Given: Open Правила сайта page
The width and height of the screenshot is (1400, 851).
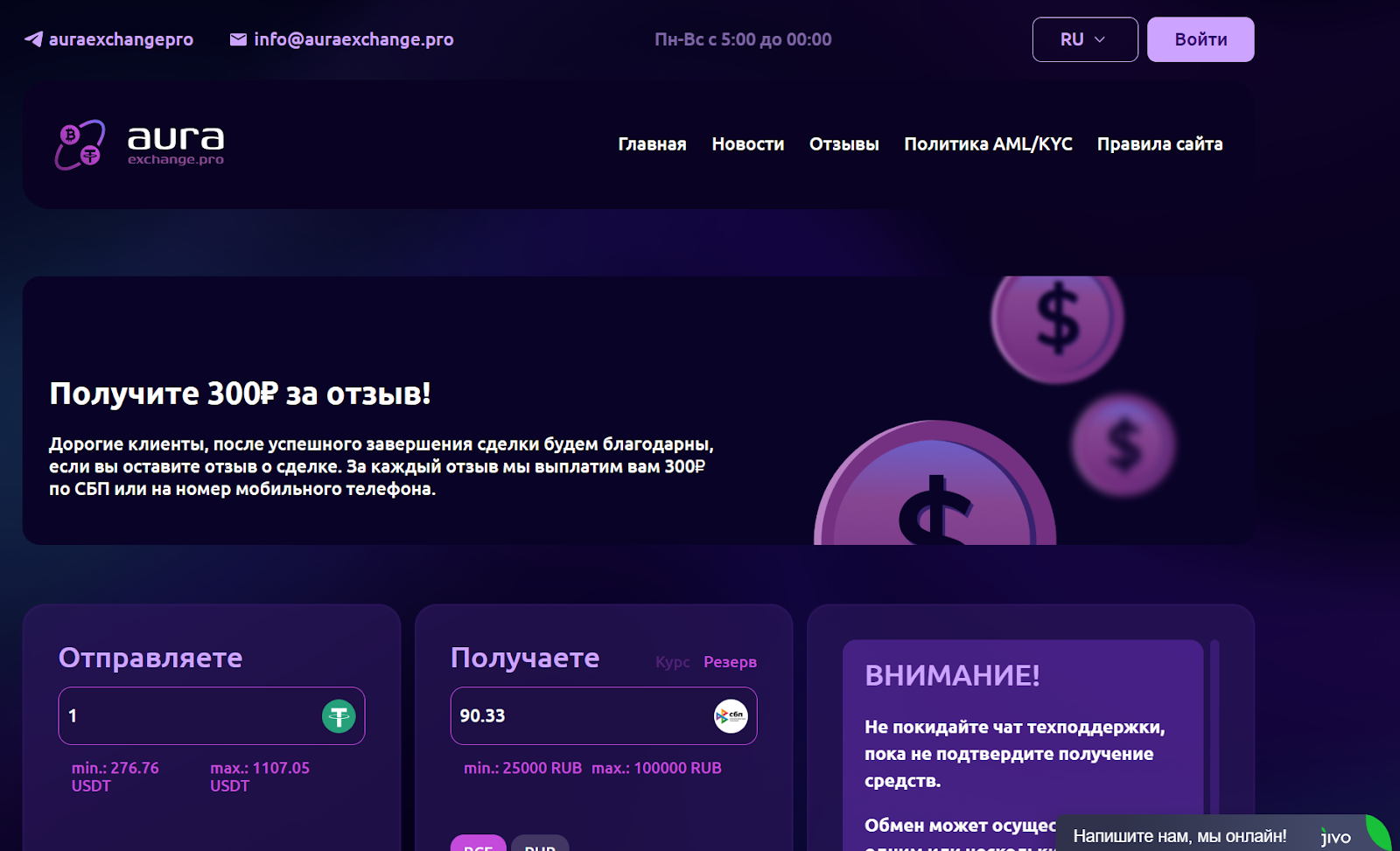Looking at the screenshot, I should [x=1159, y=144].
